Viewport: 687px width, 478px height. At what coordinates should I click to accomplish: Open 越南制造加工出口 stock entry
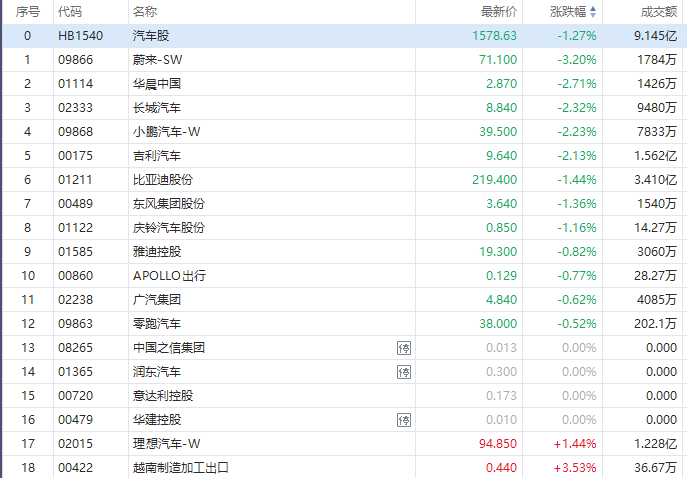coord(181,468)
